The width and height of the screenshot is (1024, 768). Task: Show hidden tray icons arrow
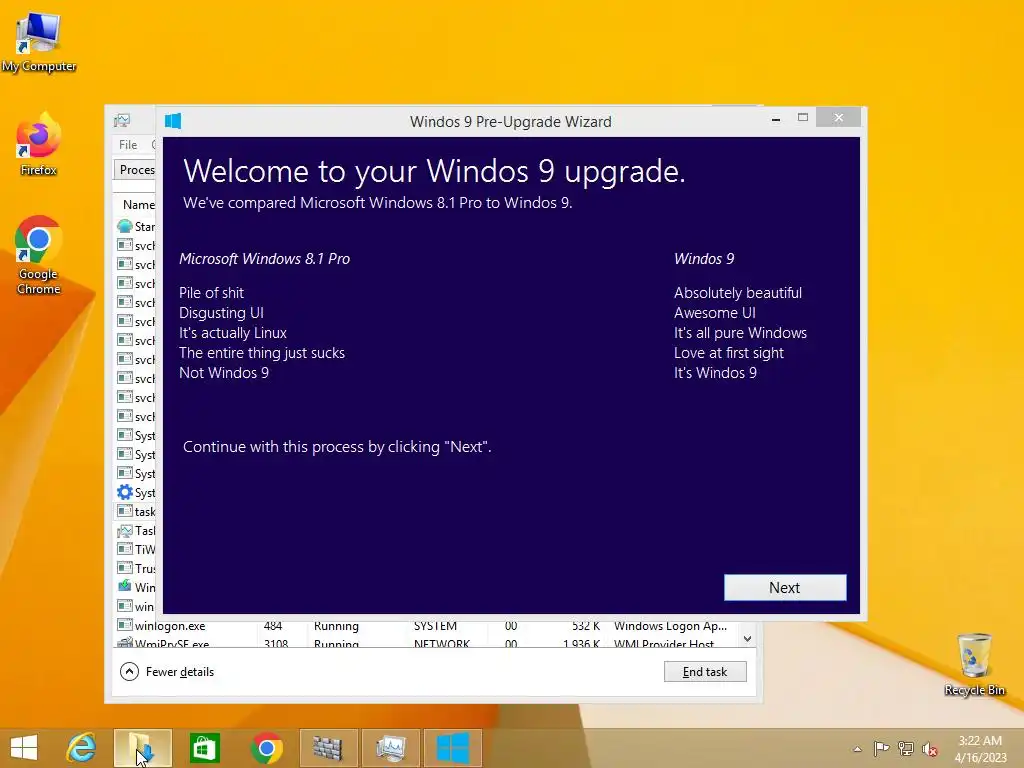coord(857,749)
